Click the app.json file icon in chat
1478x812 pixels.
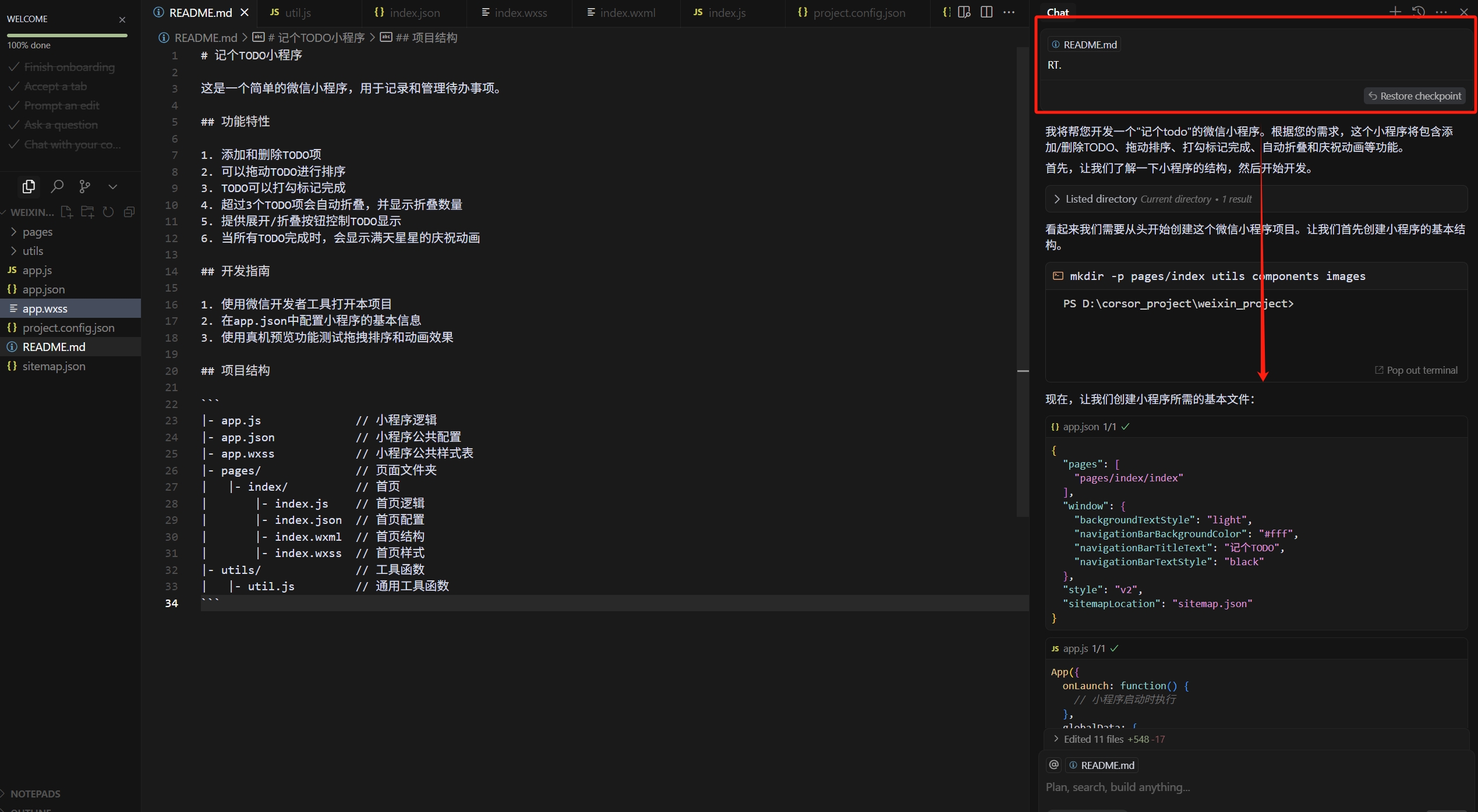pyautogui.click(x=1055, y=427)
